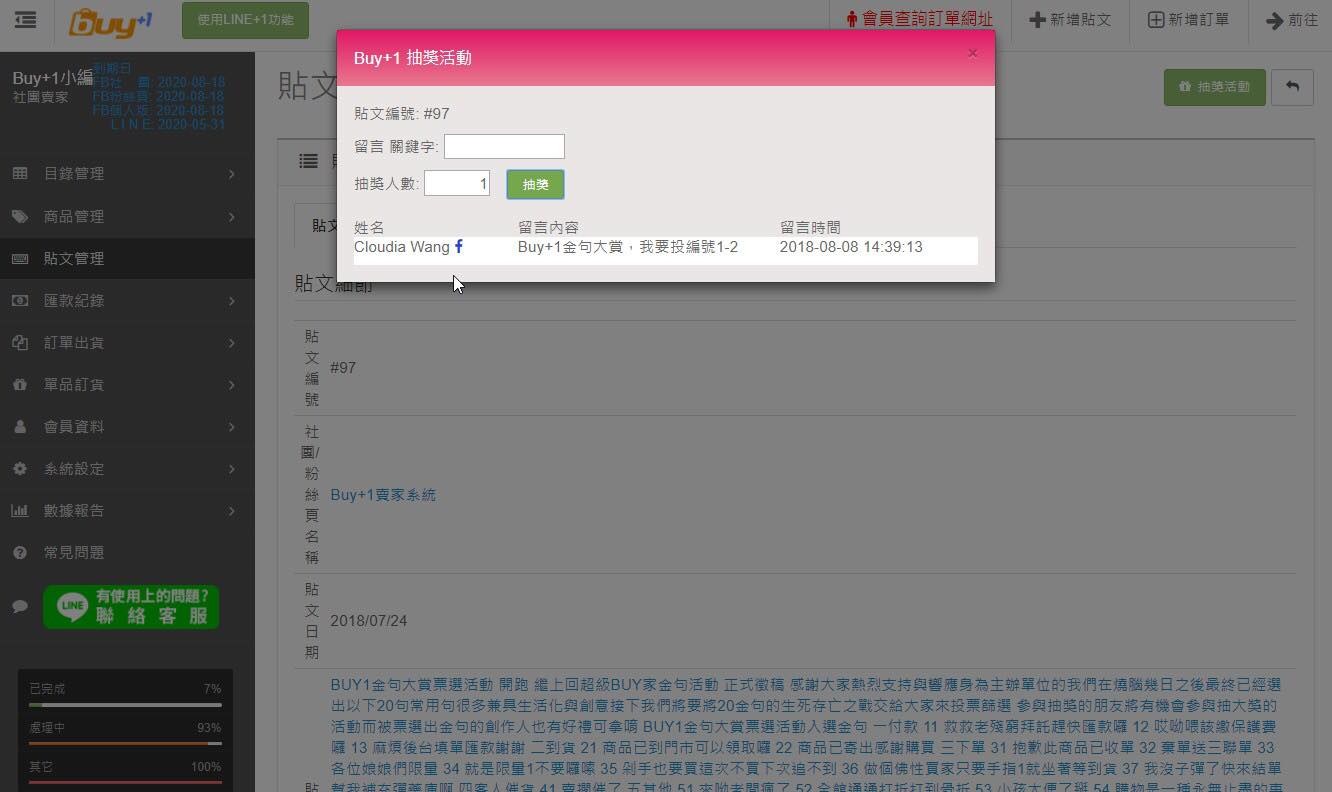Click the 數據報告 bar chart icon
Viewport: 1332px width, 792px height.
click(x=20, y=510)
